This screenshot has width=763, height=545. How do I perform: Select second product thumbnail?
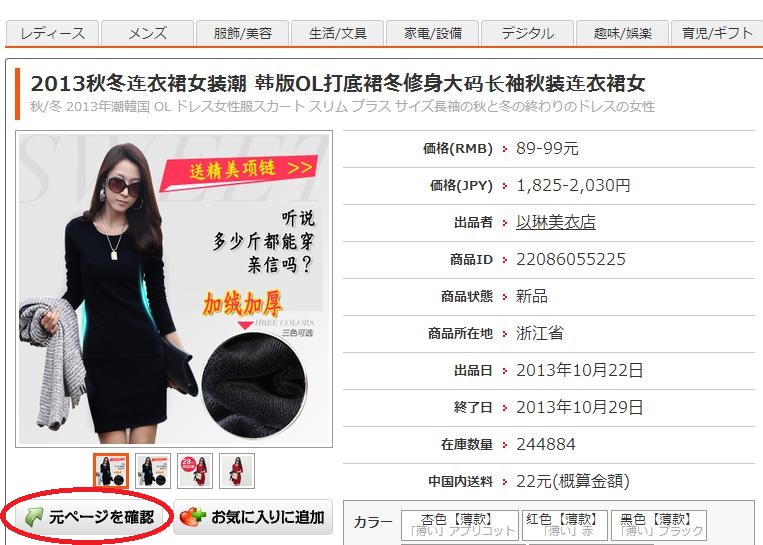(153, 471)
